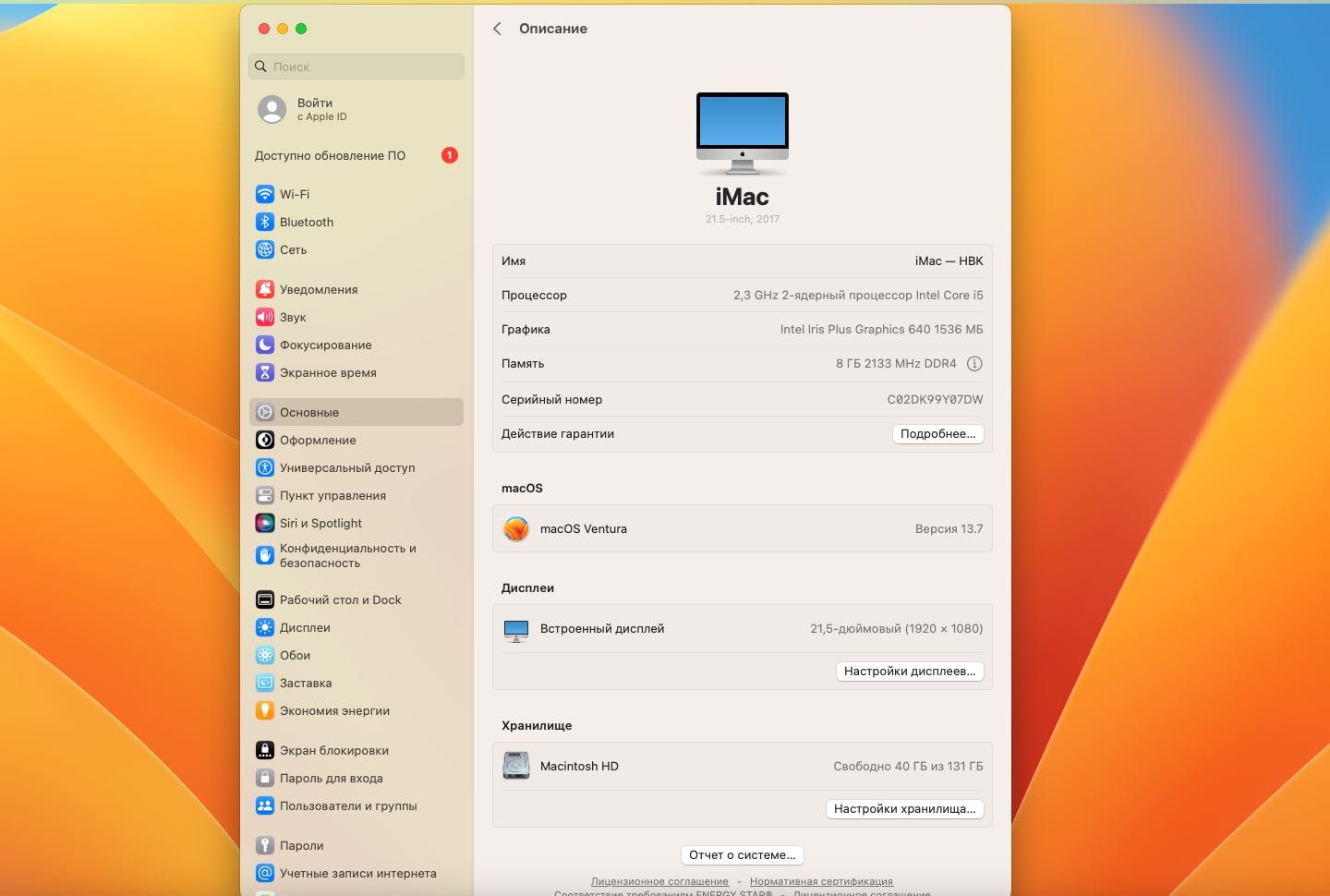Image resolution: width=1330 pixels, height=896 pixels.
Task: Open the Конфиденциальность и безопасность hand icon
Action: tap(265, 555)
